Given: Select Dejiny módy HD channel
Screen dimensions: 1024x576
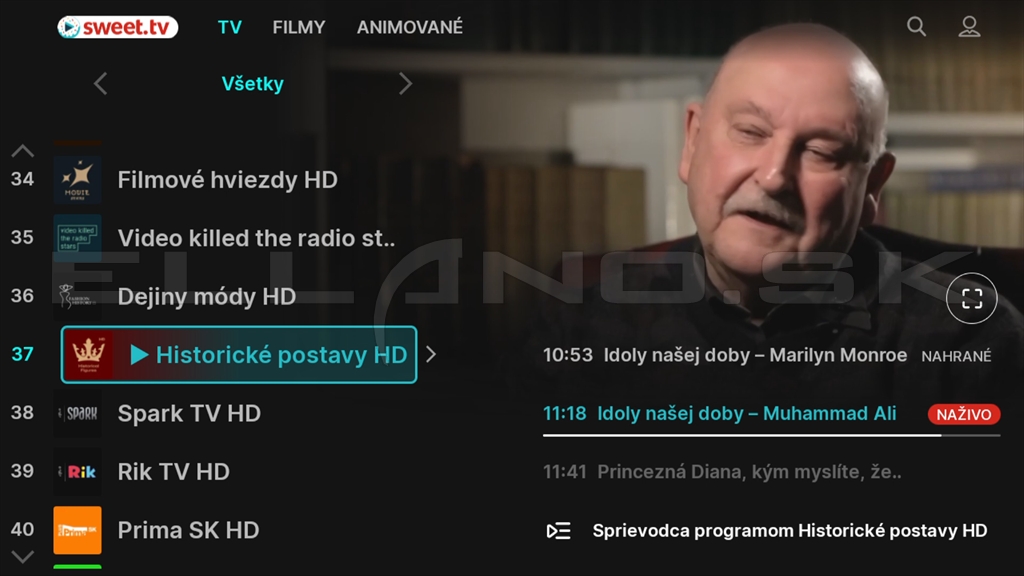Looking at the screenshot, I should click(x=206, y=296).
